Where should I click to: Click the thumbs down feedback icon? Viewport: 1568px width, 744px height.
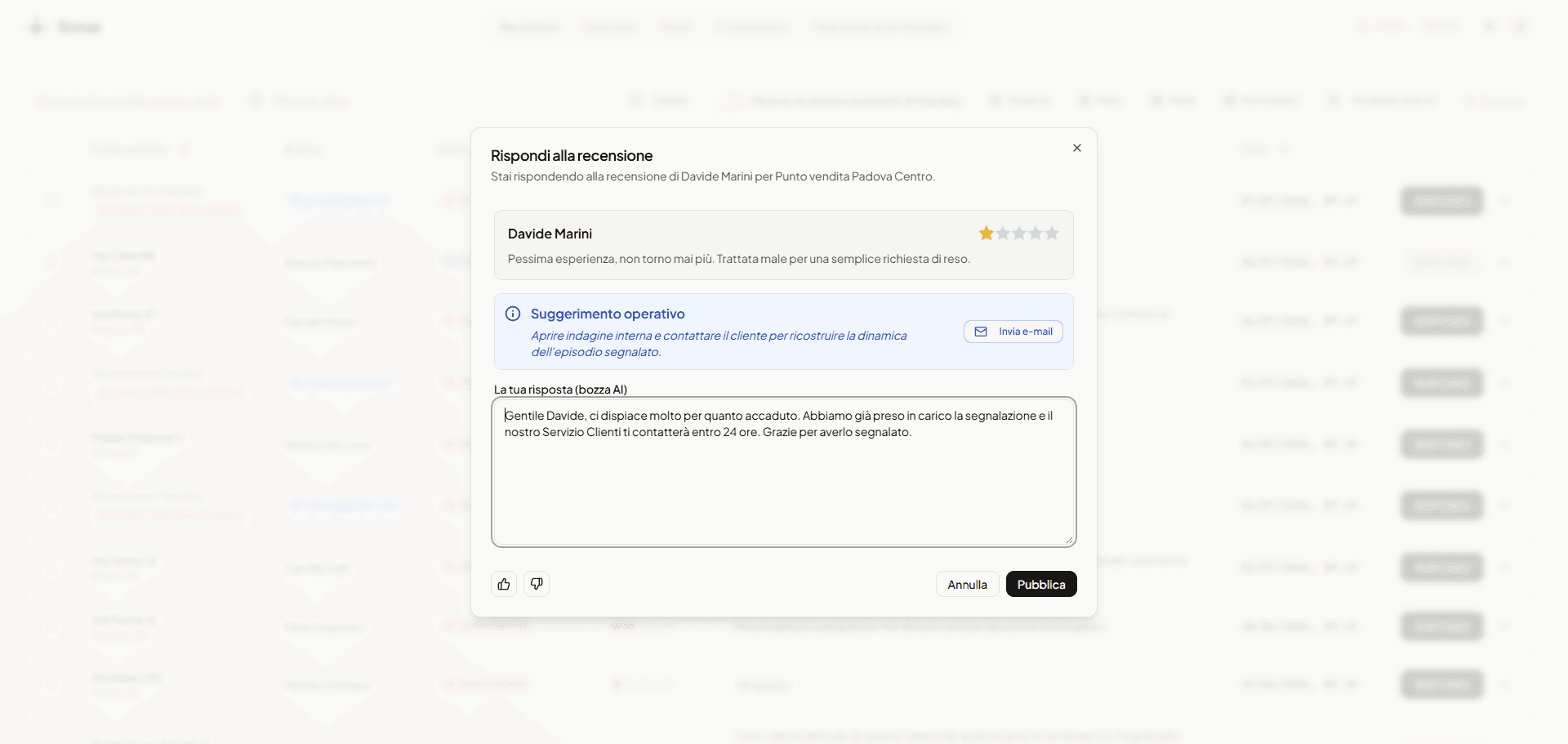click(x=537, y=584)
